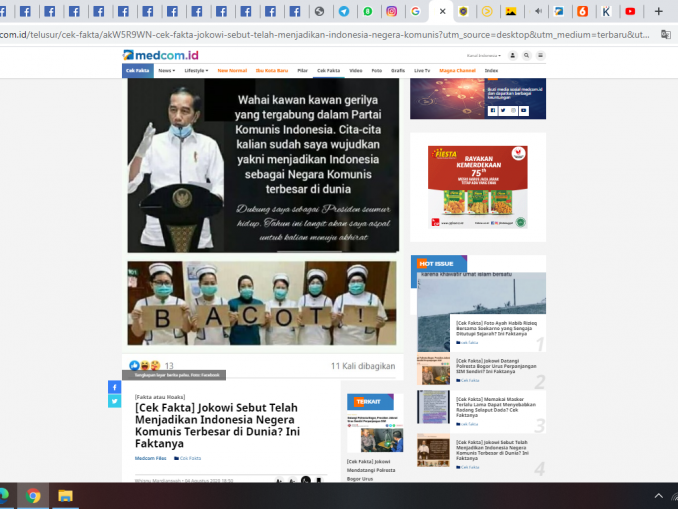Open the hamburger menu icon in header

pyautogui.click(x=540, y=55)
